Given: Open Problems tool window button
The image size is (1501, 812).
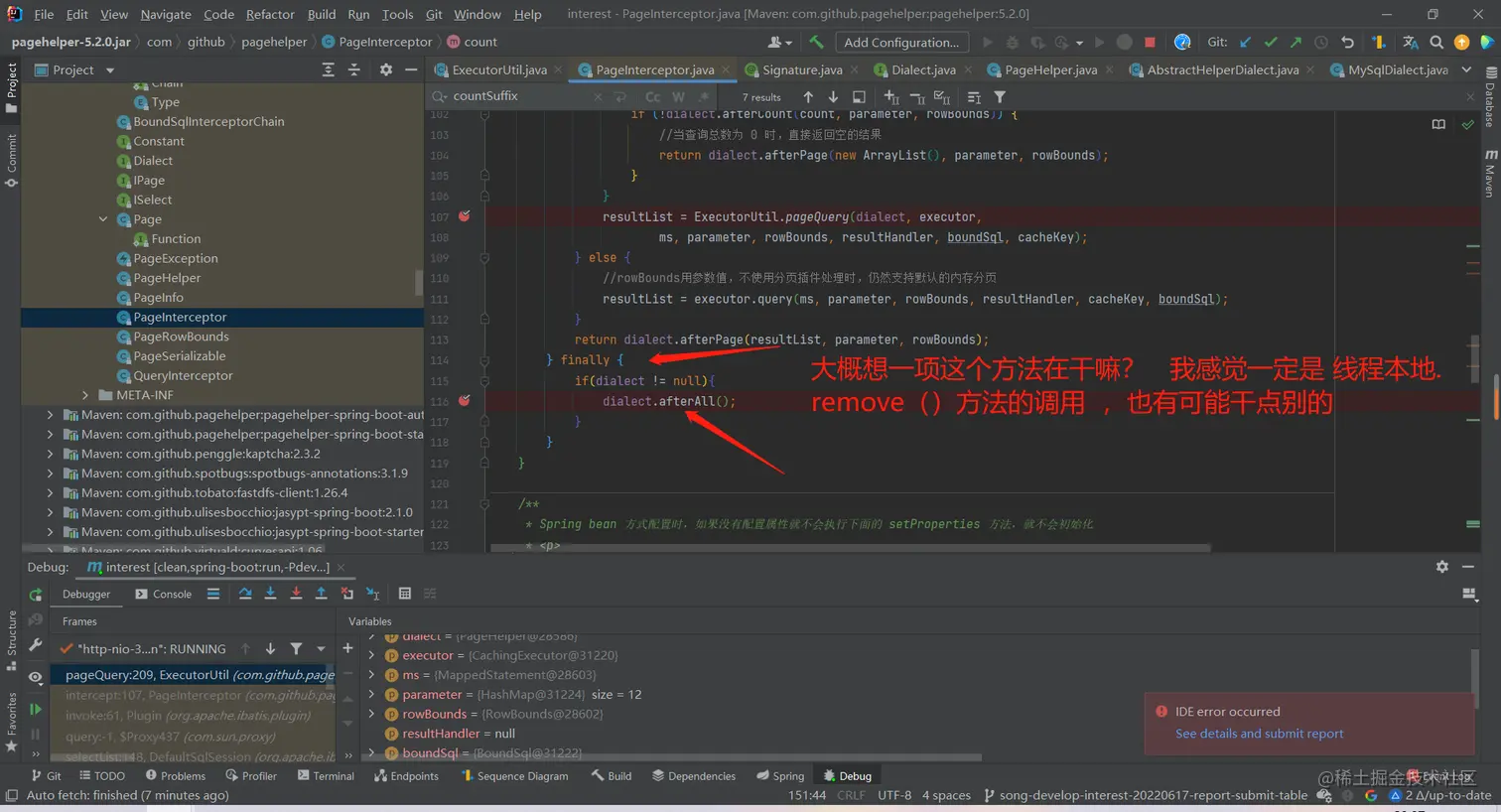Looking at the screenshot, I should coord(176,776).
